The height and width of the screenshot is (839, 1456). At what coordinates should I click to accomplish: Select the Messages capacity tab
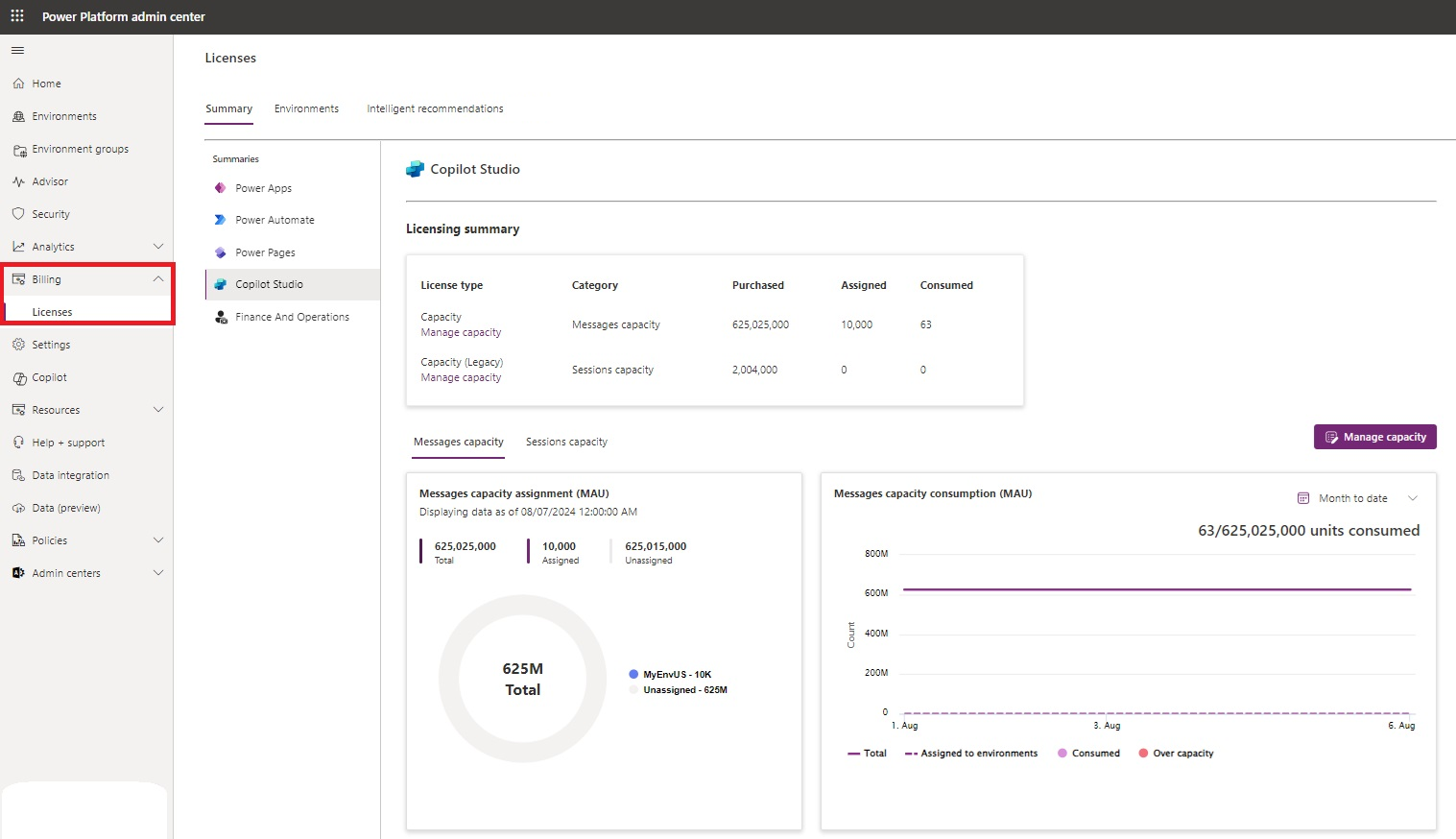tap(458, 442)
